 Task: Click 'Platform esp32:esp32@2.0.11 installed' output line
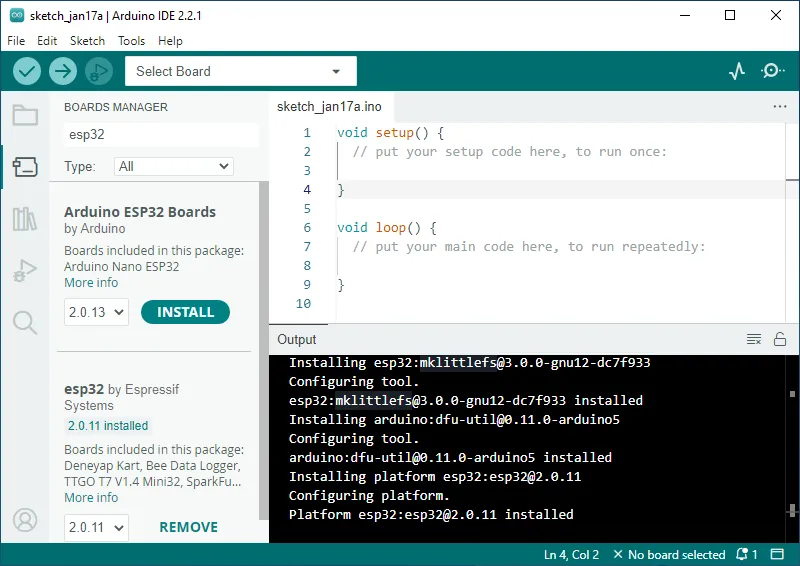pyautogui.click(x=431, y=514)
